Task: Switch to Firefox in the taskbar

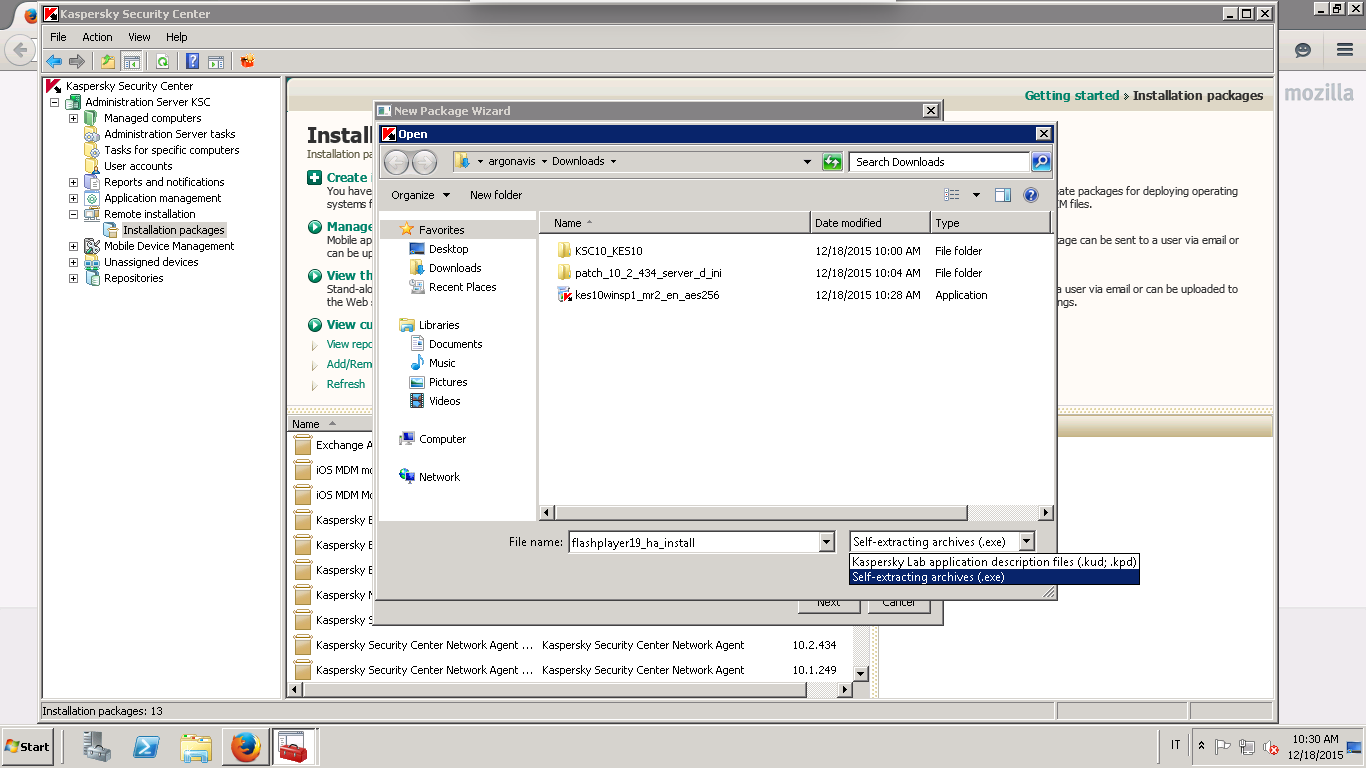Action: (x=245, y=746)
